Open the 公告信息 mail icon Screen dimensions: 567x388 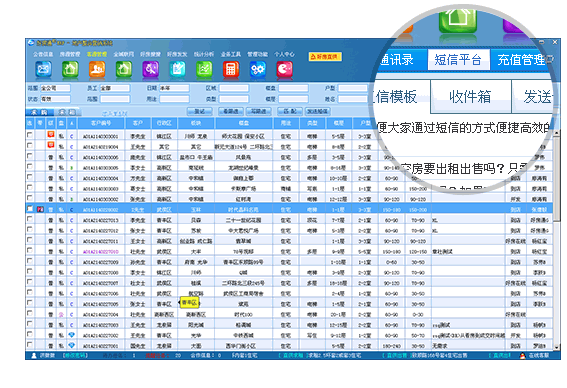click(x=43, y=69)
